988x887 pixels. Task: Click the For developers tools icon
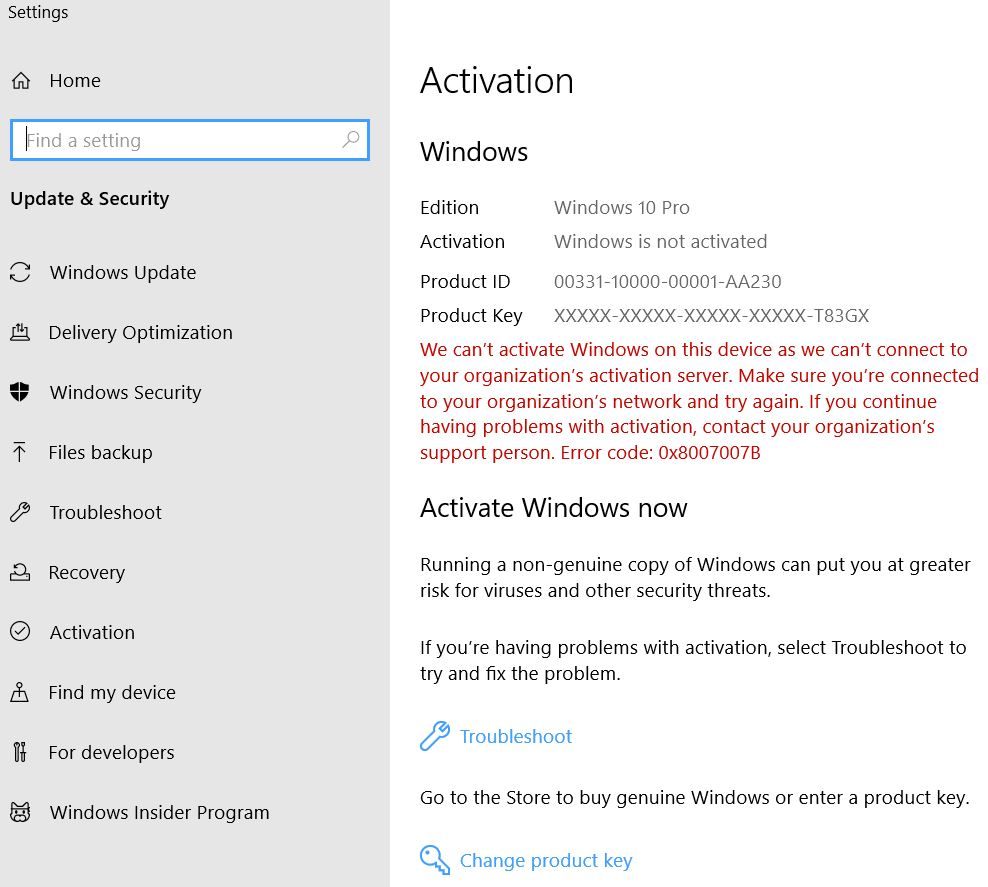coord(20,752)
